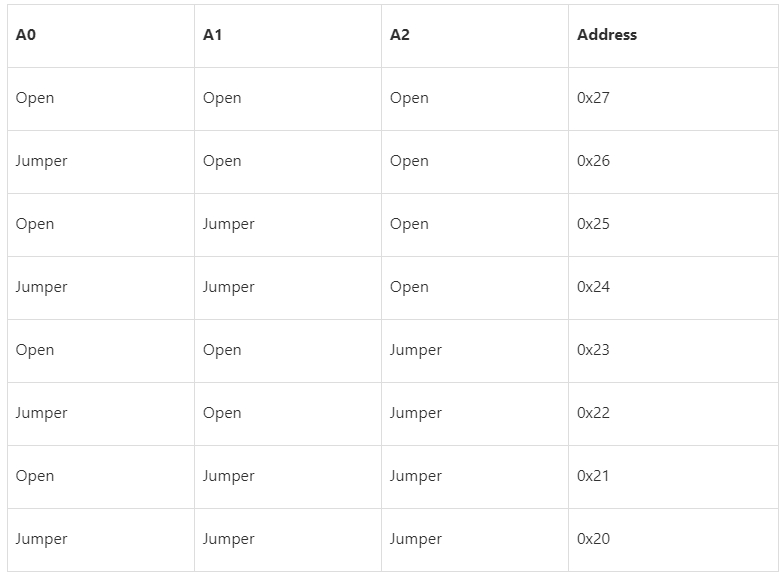Click the A0 Jumper cell in 0x26 row
Viewport: 784px width, 580px height.
coord(42,161)
